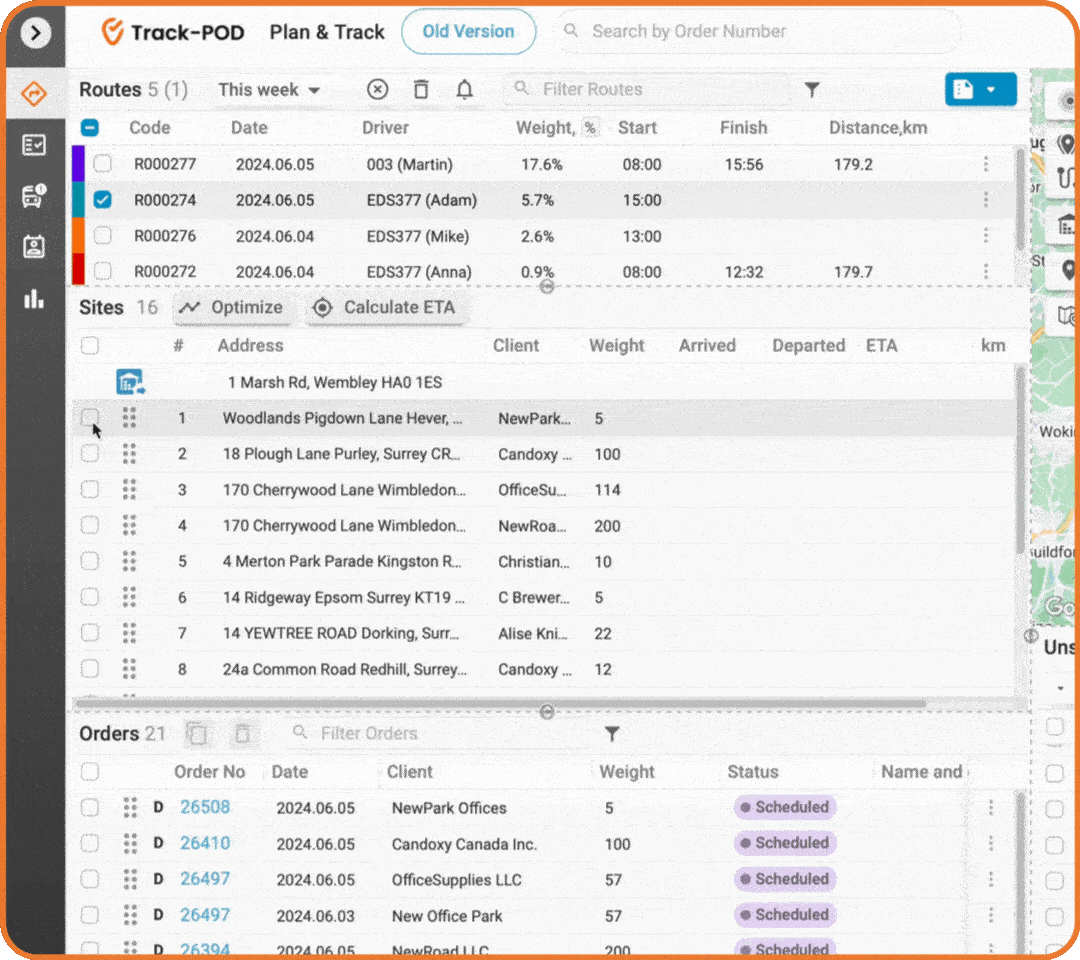1080x960 pixels.
Task: Toggle the select-all routes checkbox
Action: coord(90,127)
